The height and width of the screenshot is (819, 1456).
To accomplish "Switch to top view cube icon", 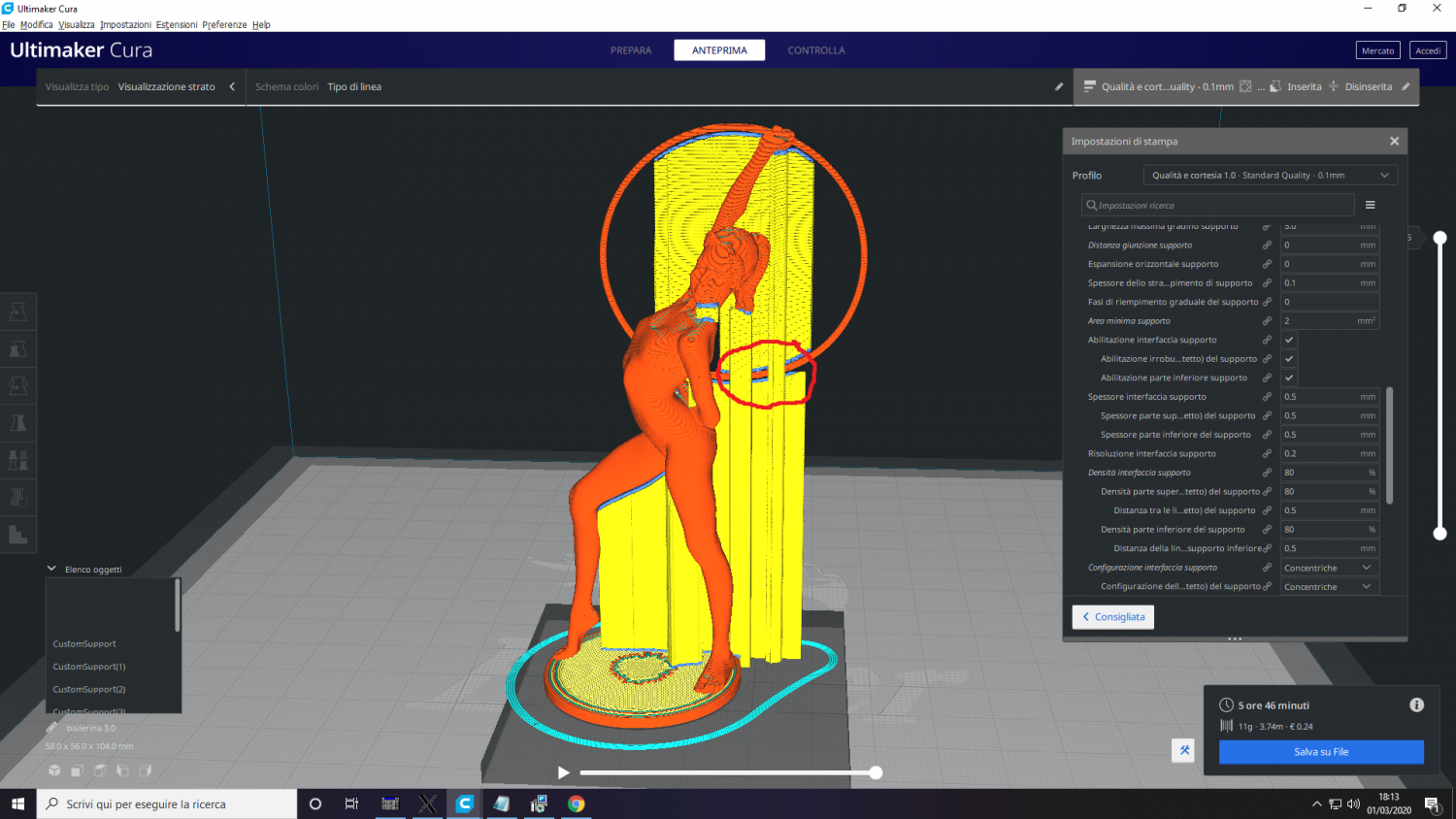I will [x=100, y=770].
